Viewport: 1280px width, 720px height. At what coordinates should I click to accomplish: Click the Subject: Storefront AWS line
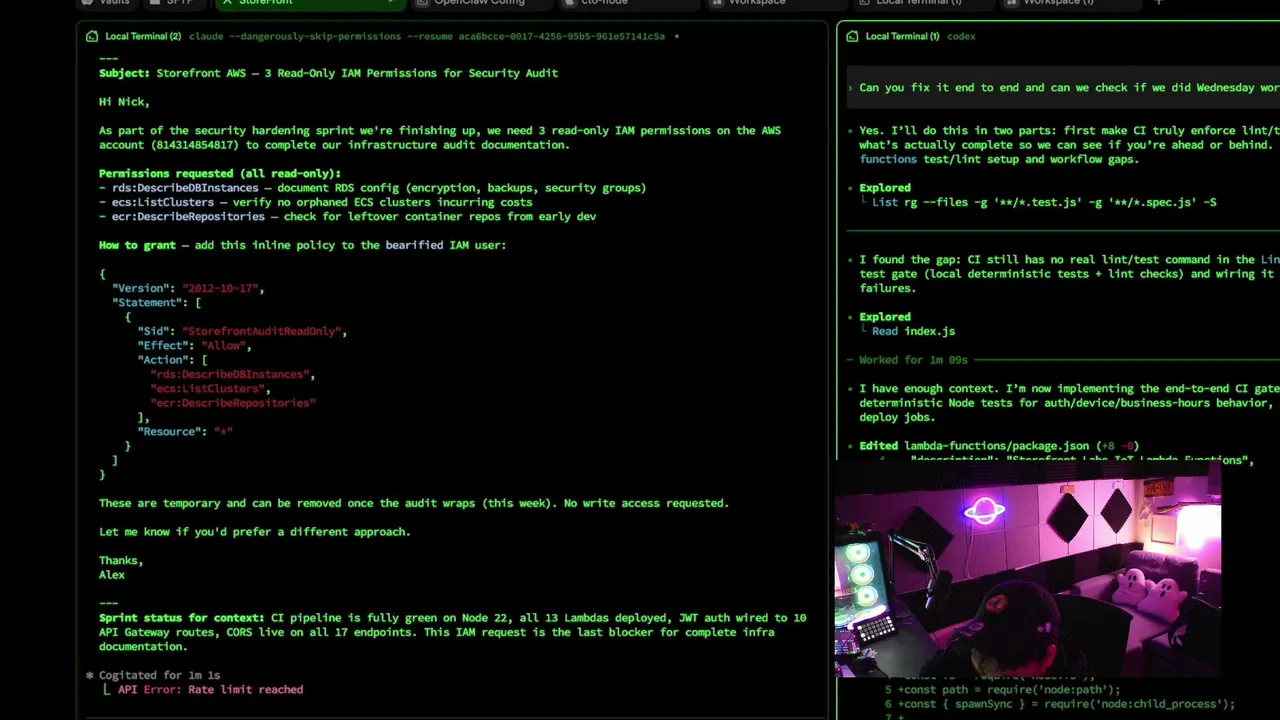[328, 73]
